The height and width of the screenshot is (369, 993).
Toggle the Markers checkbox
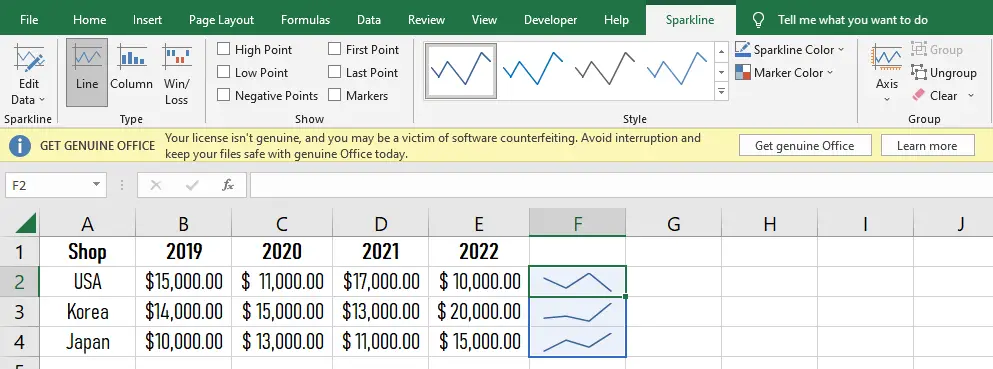coord(334,96)
